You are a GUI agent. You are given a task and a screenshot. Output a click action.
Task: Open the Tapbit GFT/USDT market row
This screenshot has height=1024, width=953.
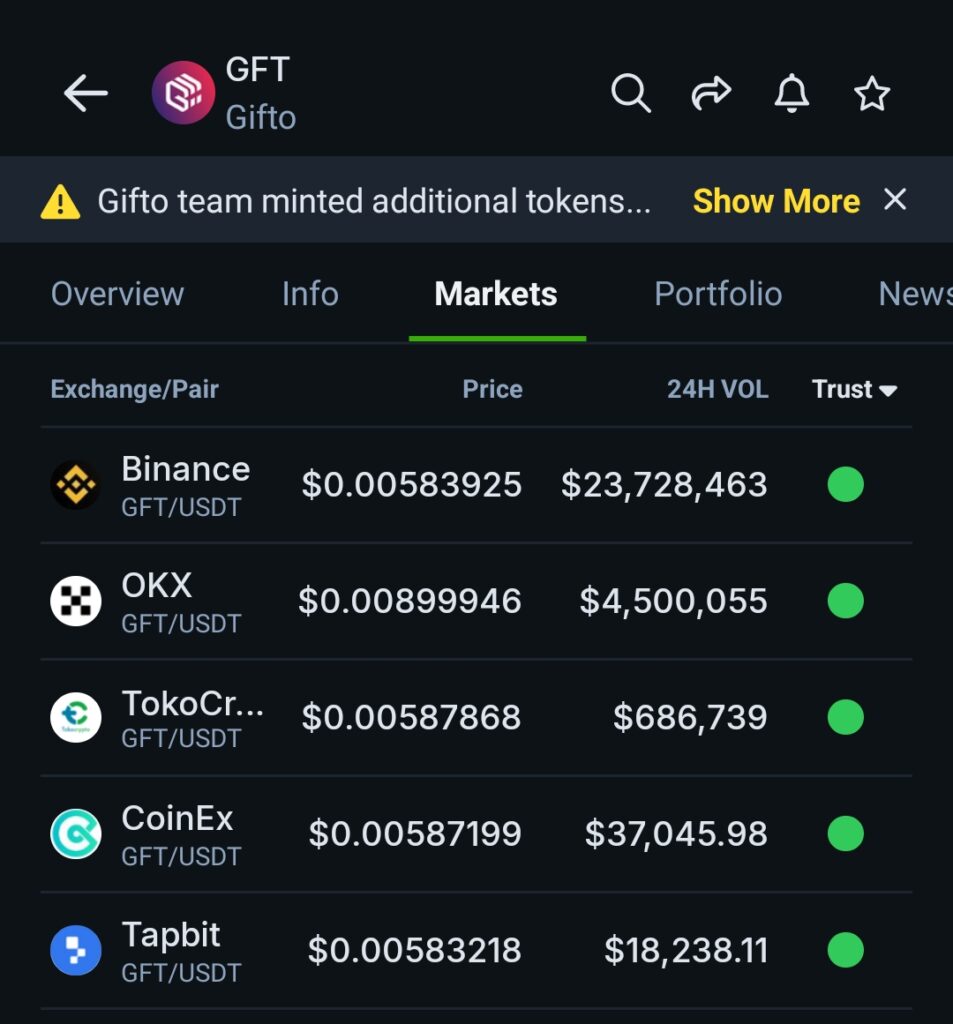476,950
